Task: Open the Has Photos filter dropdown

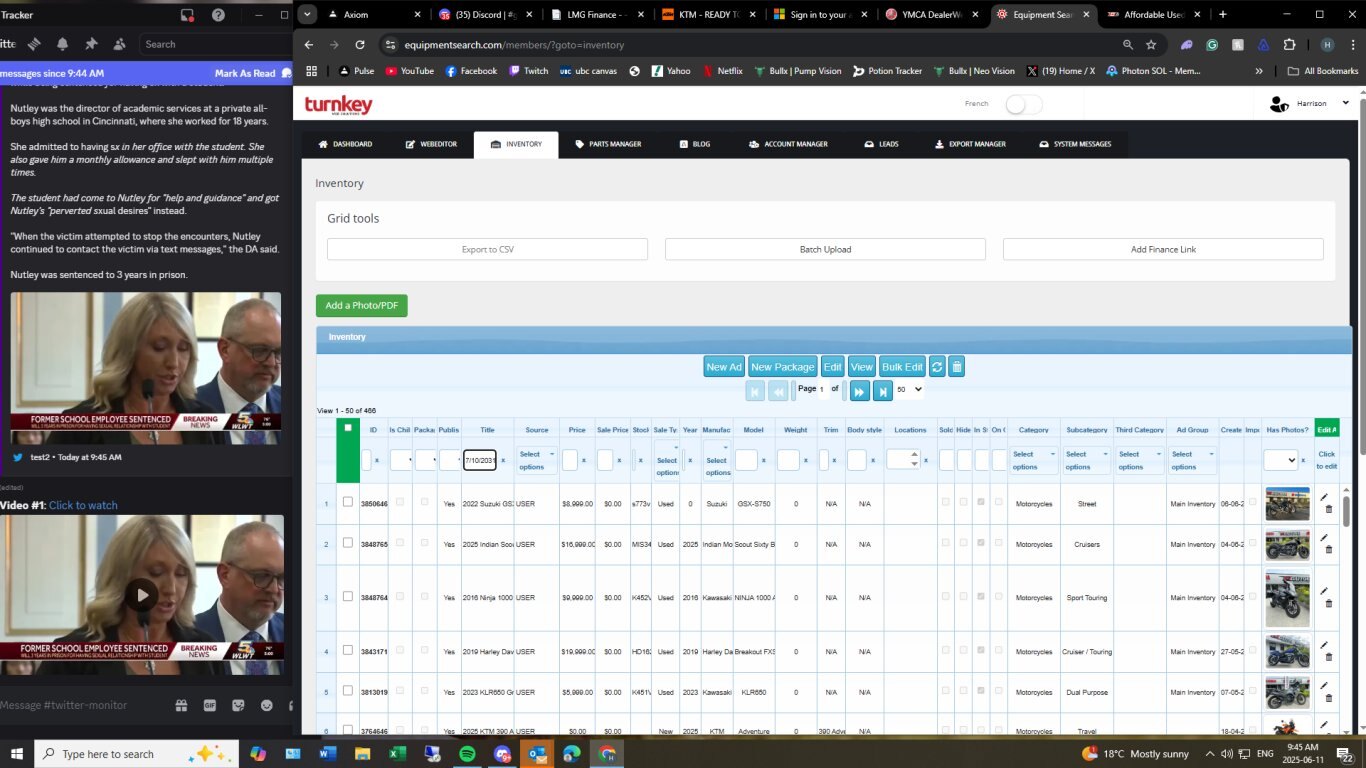Action: tap(1281, 460)
